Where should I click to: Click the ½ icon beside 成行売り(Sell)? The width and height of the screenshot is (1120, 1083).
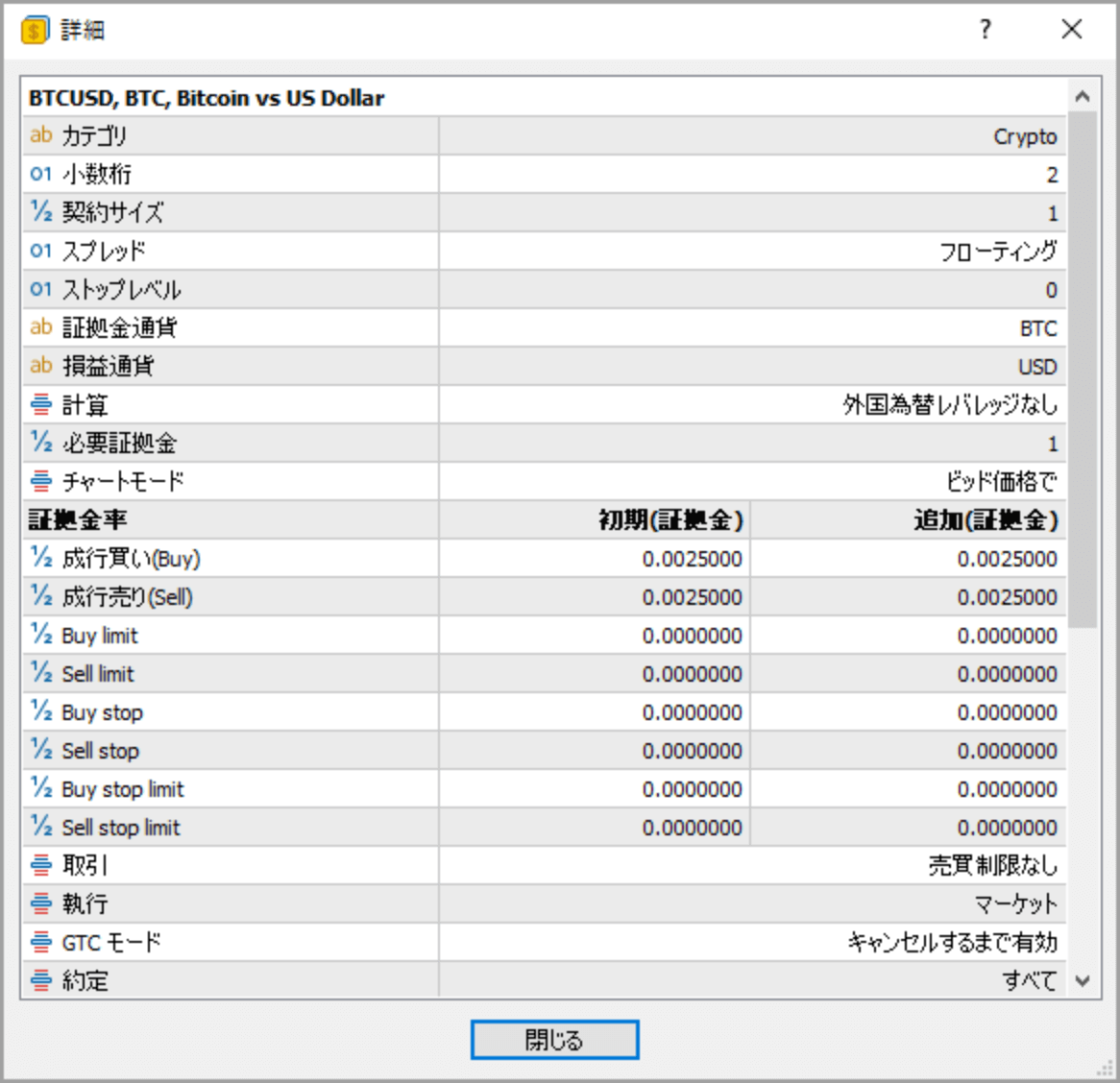[40, 595]
